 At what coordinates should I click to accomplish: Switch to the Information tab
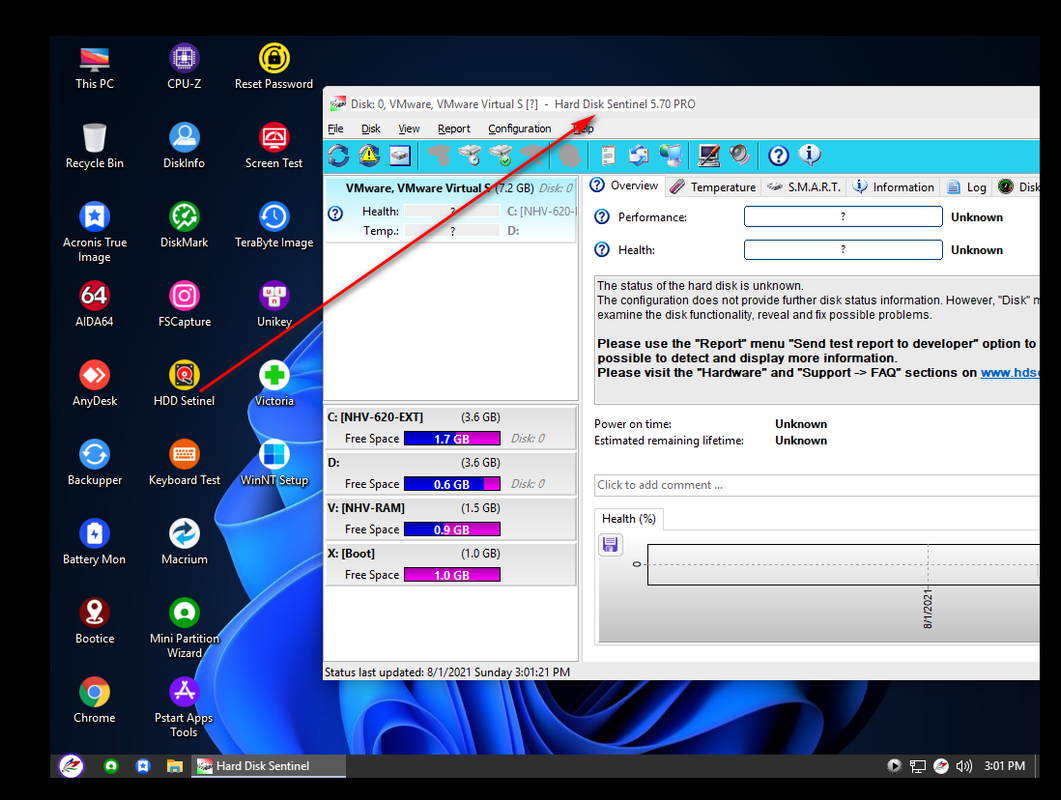[894, 187]
